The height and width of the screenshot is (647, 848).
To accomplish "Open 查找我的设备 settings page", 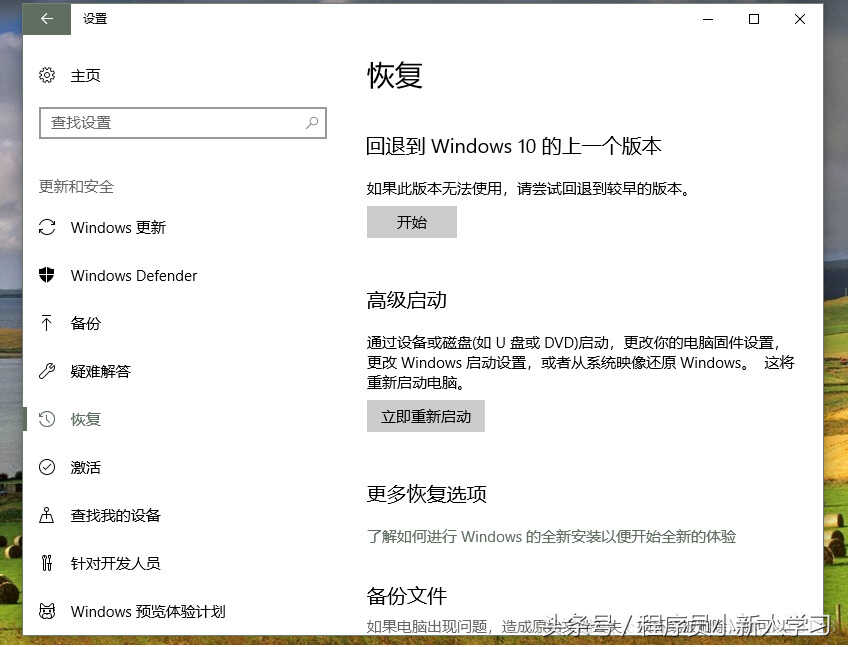I will point(115,516).
